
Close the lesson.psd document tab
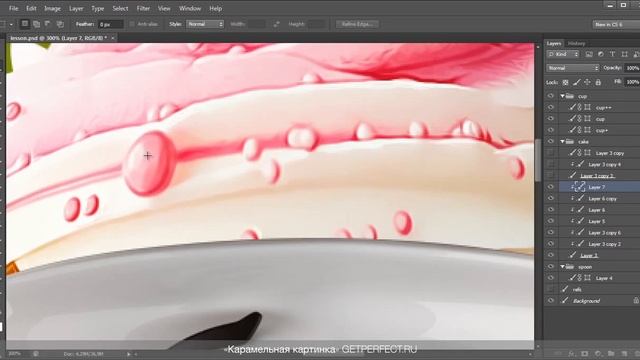113,38
